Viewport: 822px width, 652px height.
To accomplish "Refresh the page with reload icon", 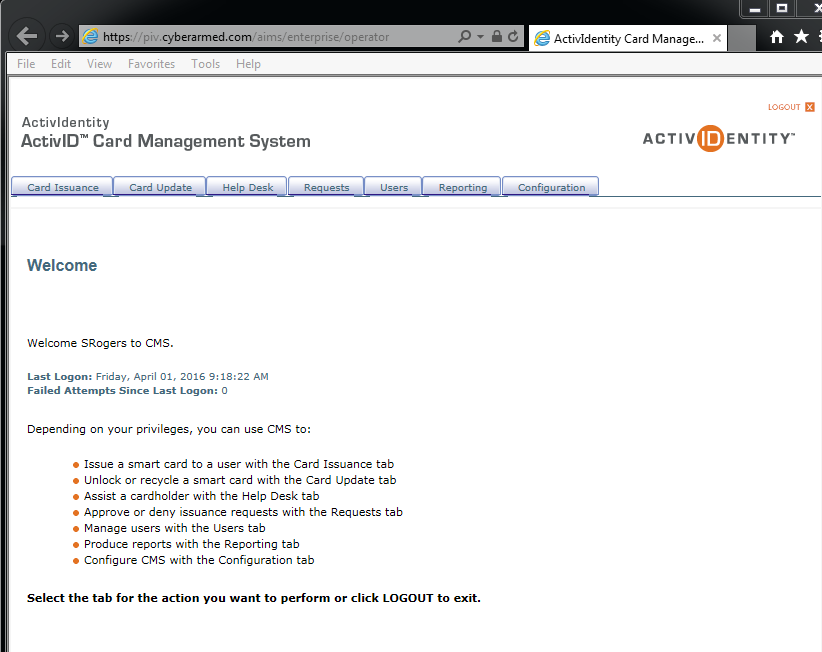I will [513, 36].
